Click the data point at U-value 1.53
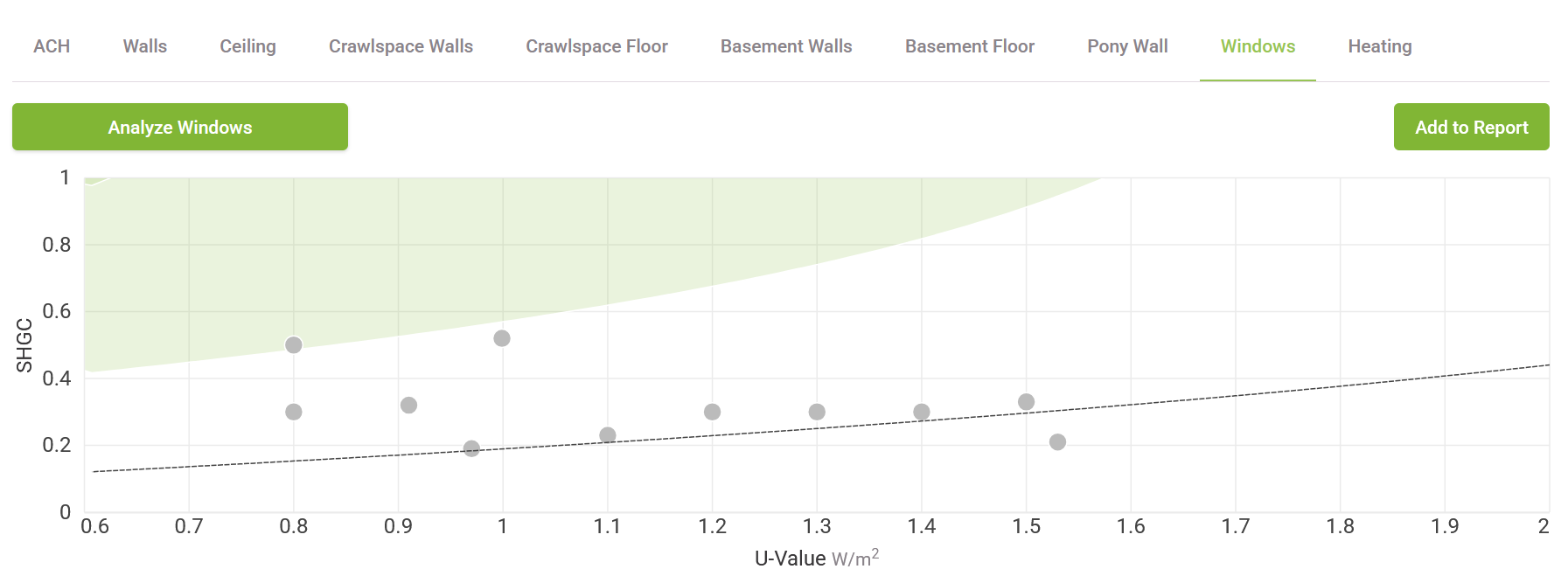The height and width of the screenshot is (583, 1568). click(x=1057, y=442)
